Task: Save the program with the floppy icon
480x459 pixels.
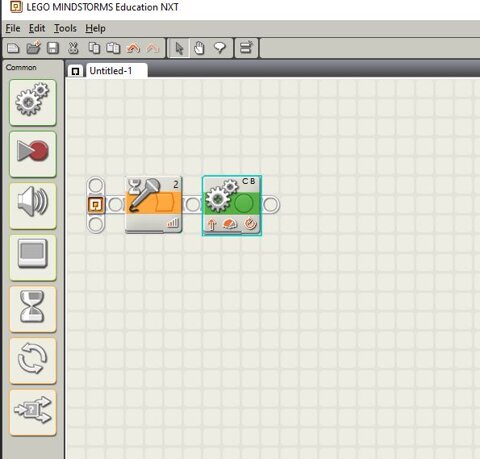Action: point(53,48)
